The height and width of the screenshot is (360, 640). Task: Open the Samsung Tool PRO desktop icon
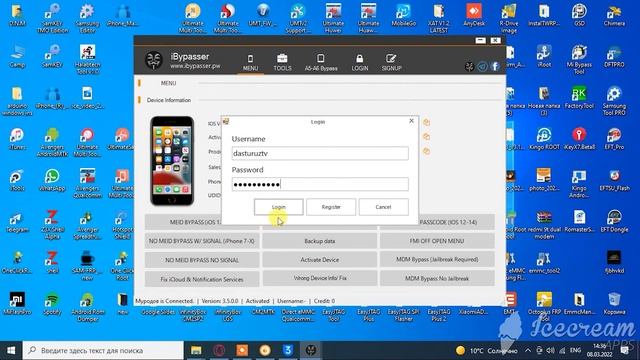coord(614,101)
